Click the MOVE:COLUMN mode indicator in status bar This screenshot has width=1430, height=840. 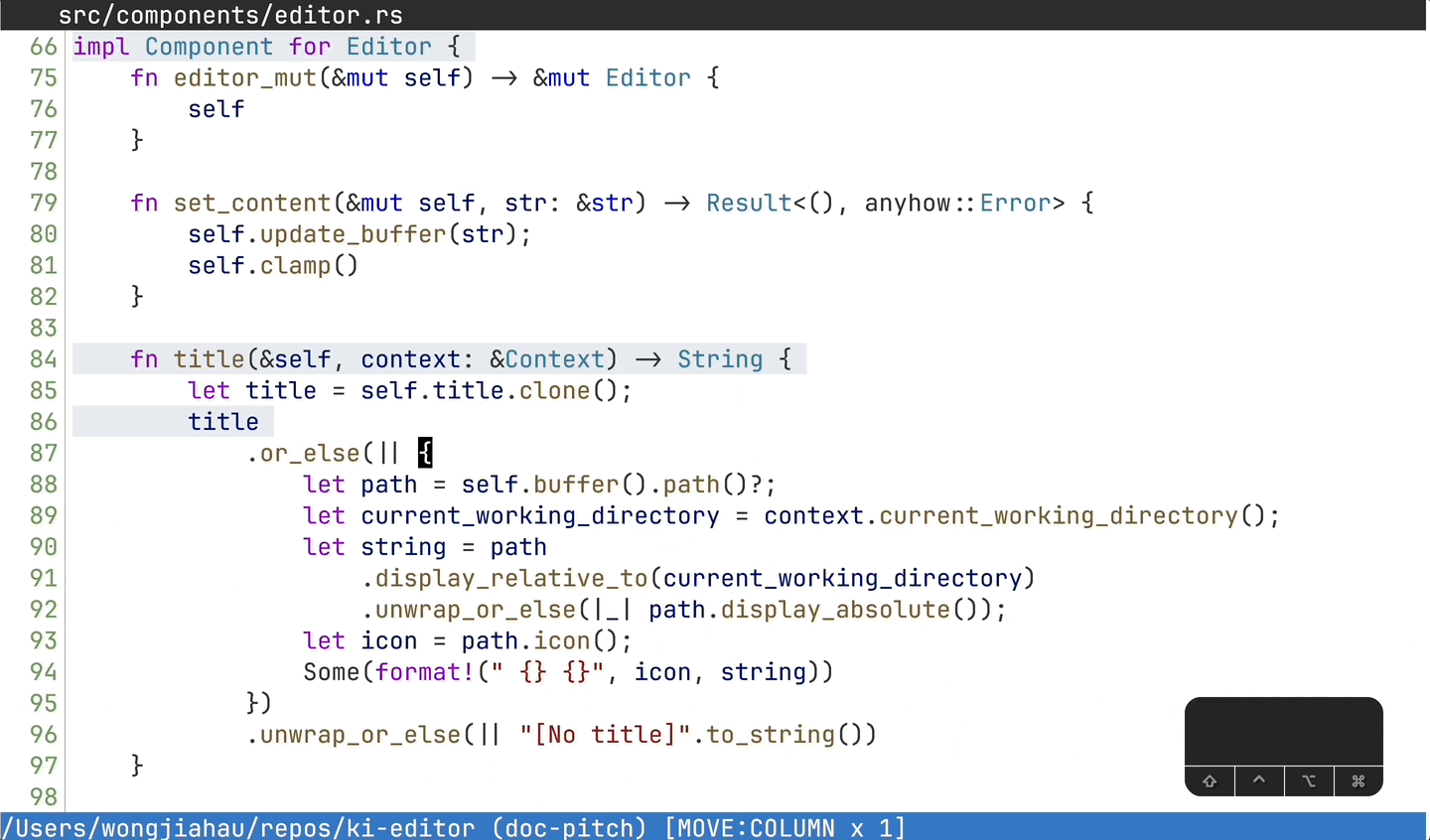coord(785,827)
